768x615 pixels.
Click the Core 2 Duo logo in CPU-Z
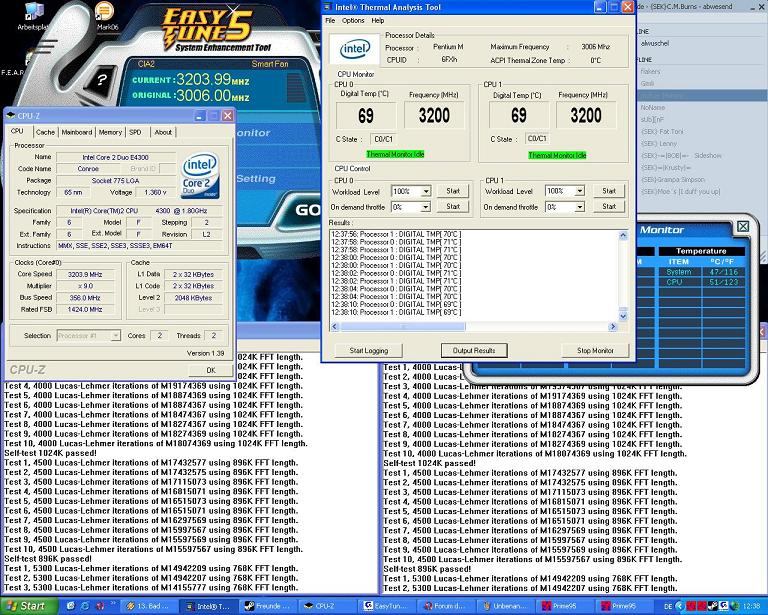coord(200,177)
